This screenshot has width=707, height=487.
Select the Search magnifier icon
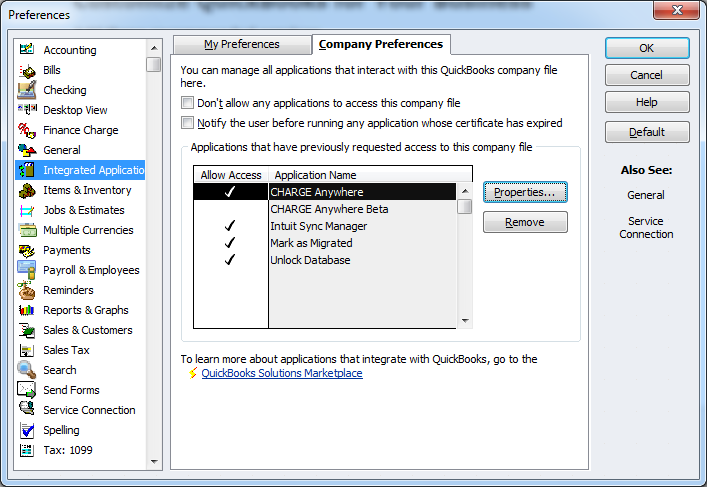26,370
